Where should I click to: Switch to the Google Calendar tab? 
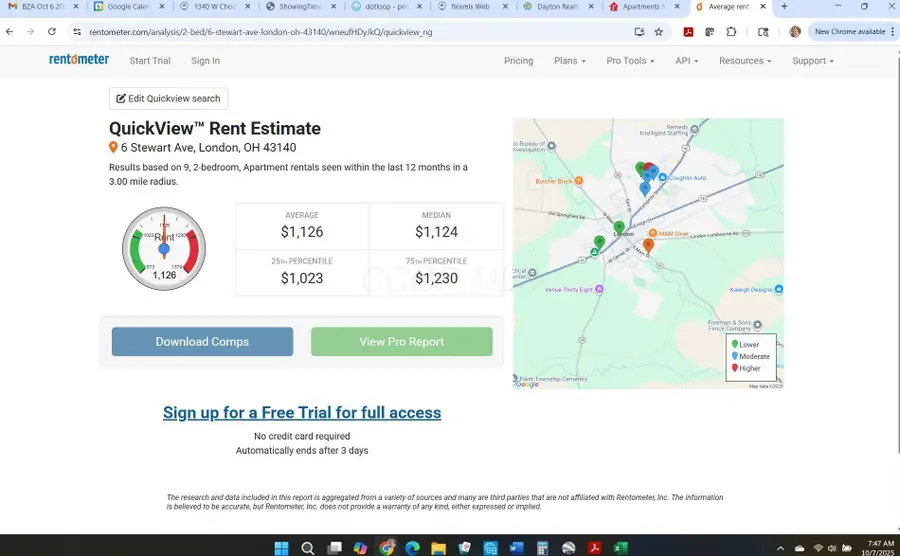pos(128,7)
